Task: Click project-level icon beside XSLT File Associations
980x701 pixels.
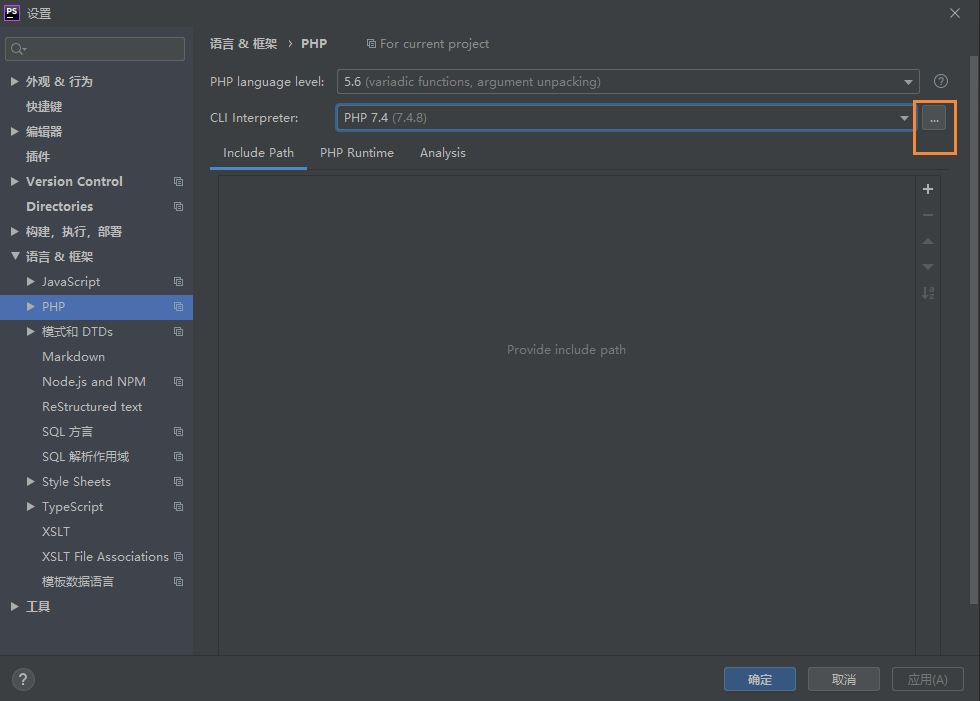Action: pos(178,557)
